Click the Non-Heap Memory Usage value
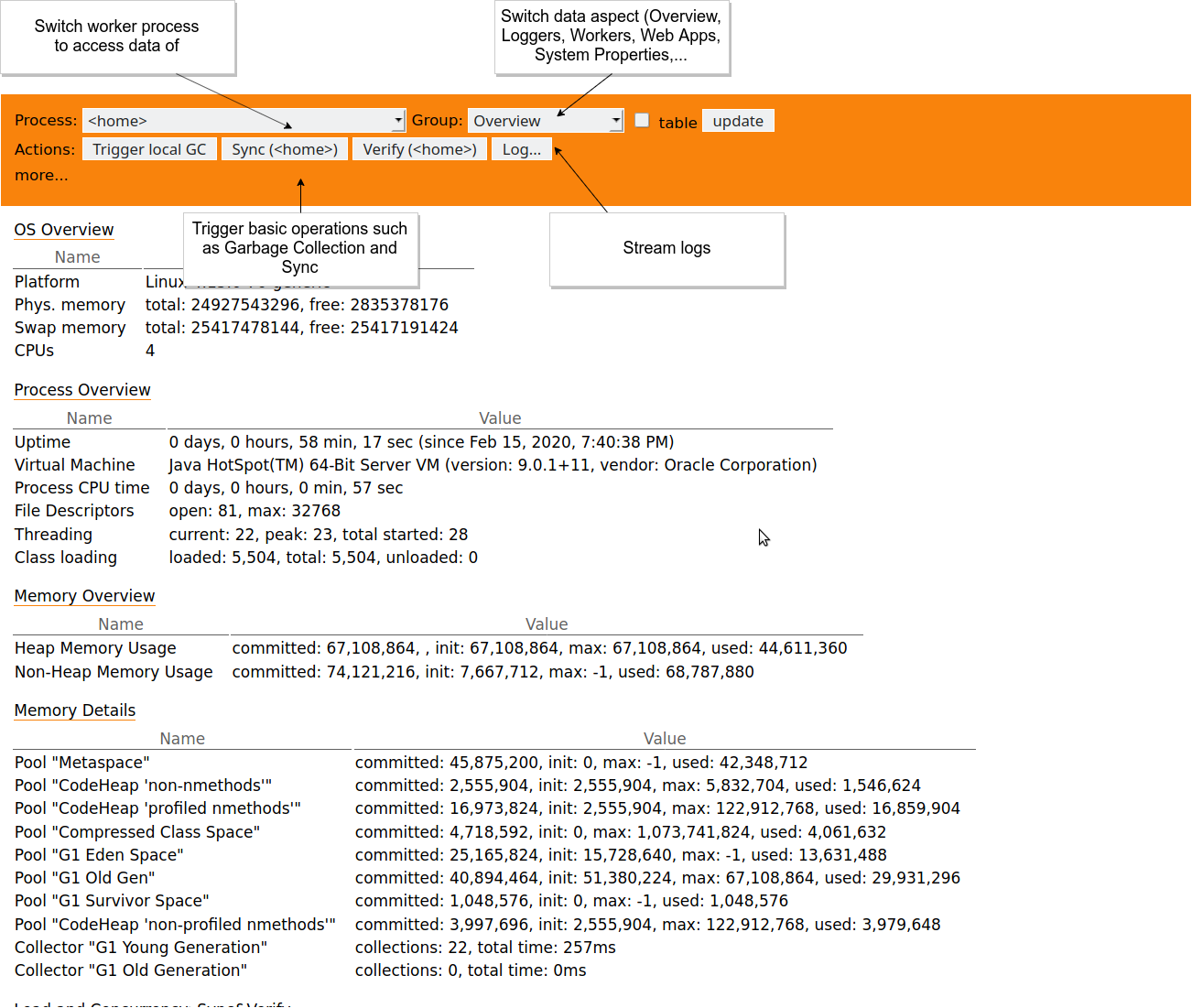 pyautogui.click(x=493, y=672)
